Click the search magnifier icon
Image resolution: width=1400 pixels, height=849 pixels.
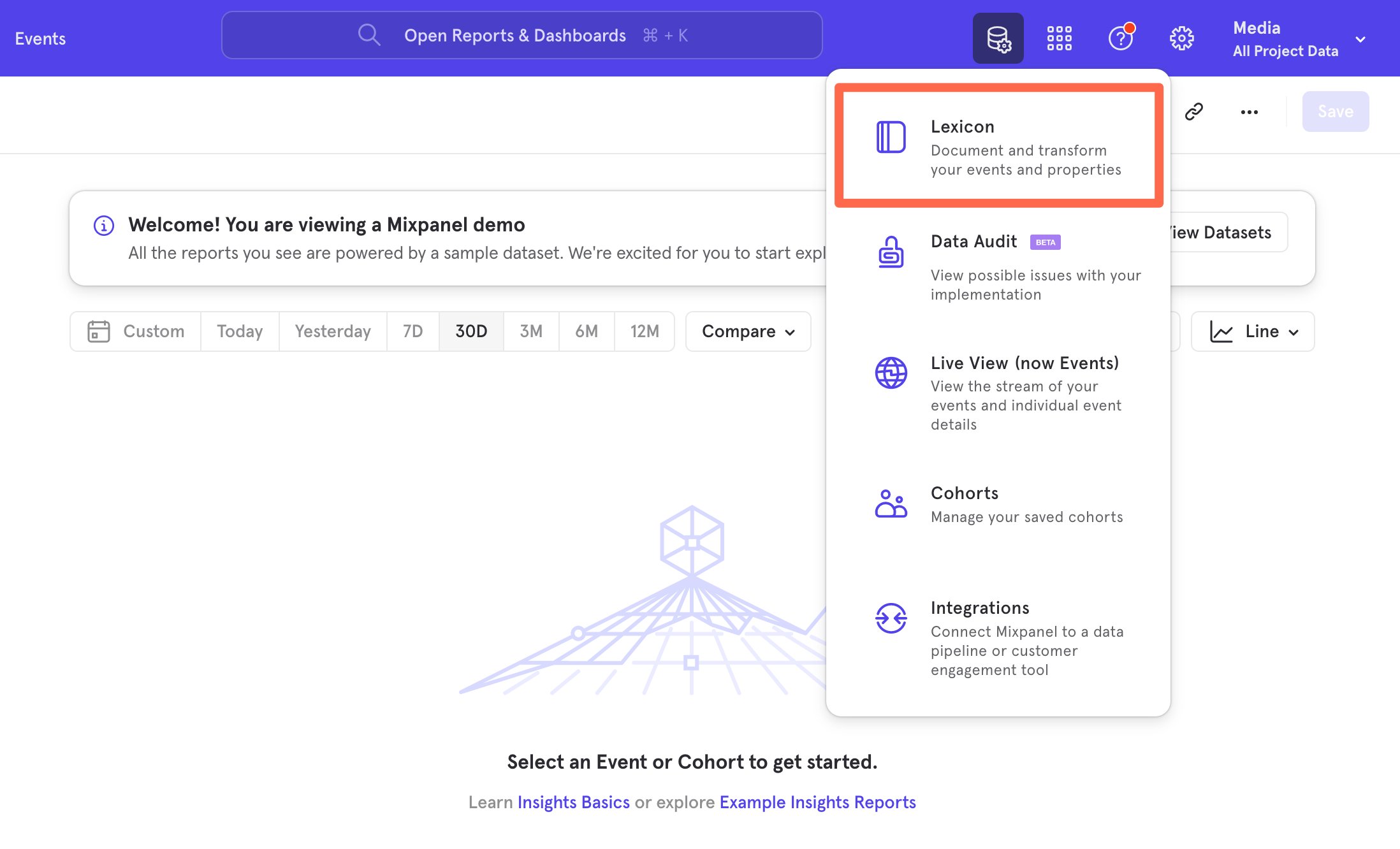coord(368,35)
